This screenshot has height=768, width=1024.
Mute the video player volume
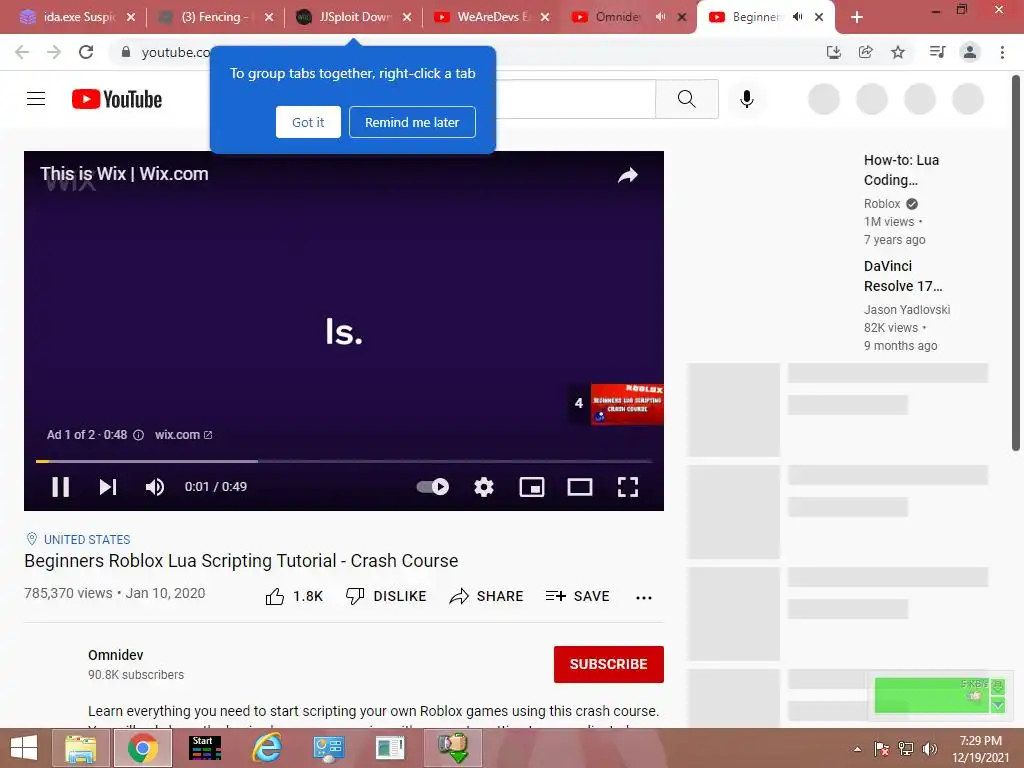(x=155, y=487)
